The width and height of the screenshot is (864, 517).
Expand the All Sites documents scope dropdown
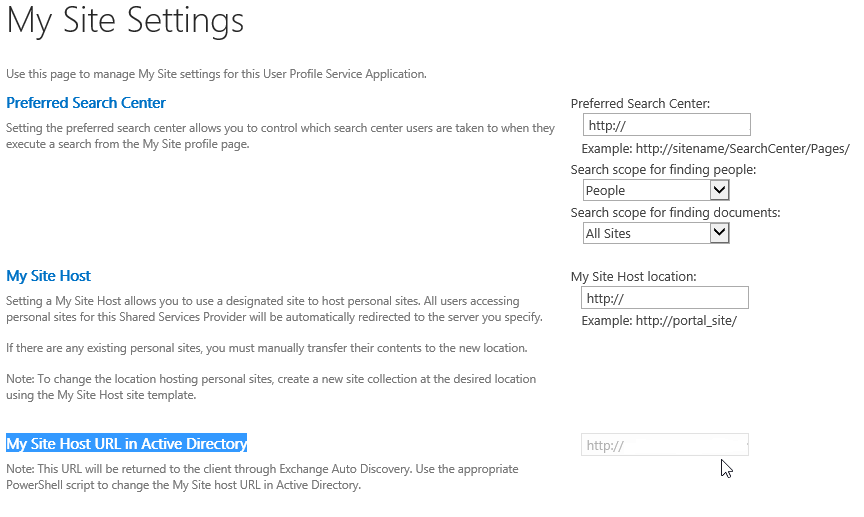pyautogui.click(x=719, y=233)
